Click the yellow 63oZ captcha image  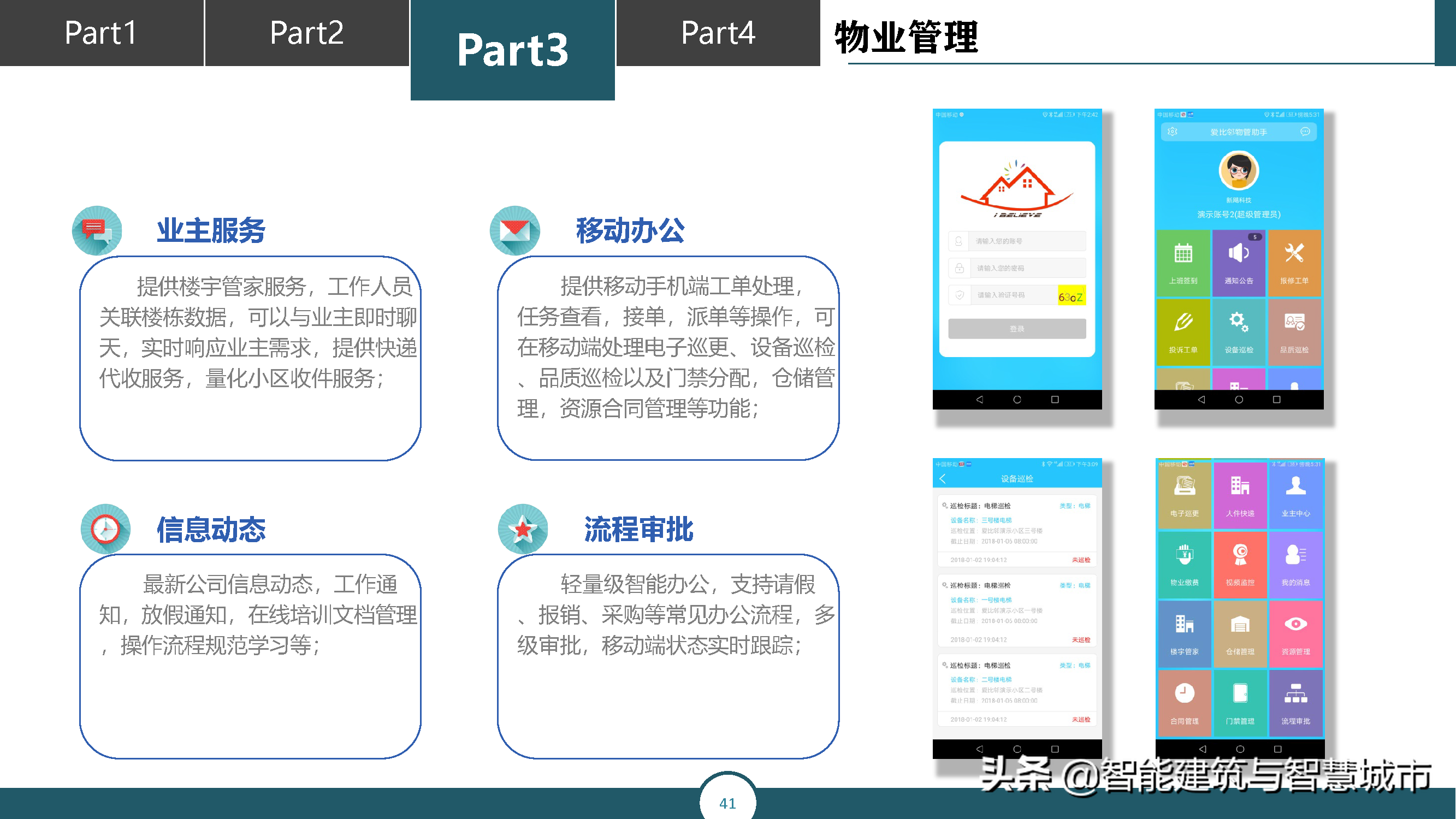1071,296
